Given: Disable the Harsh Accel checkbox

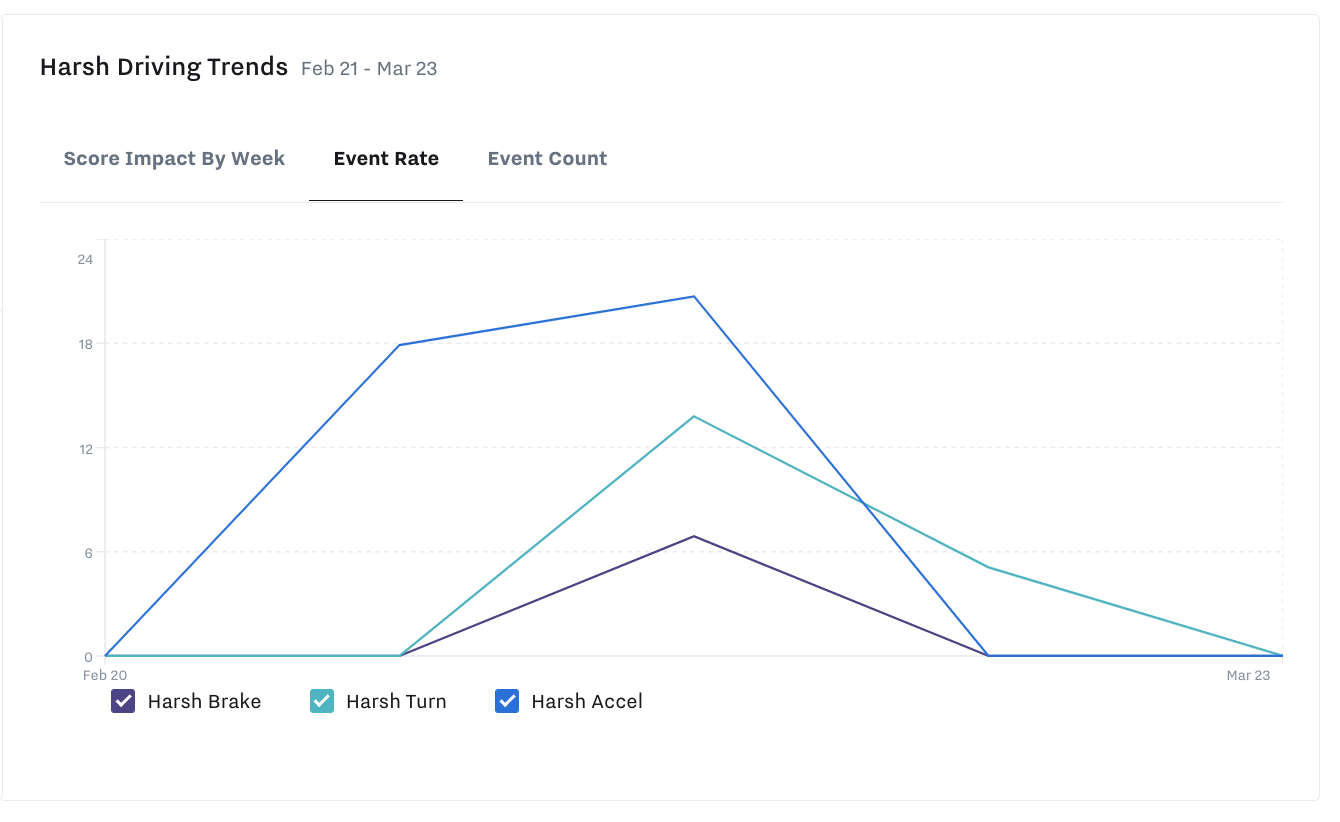Looking at the screenshot, I should (x=507, y=701).
